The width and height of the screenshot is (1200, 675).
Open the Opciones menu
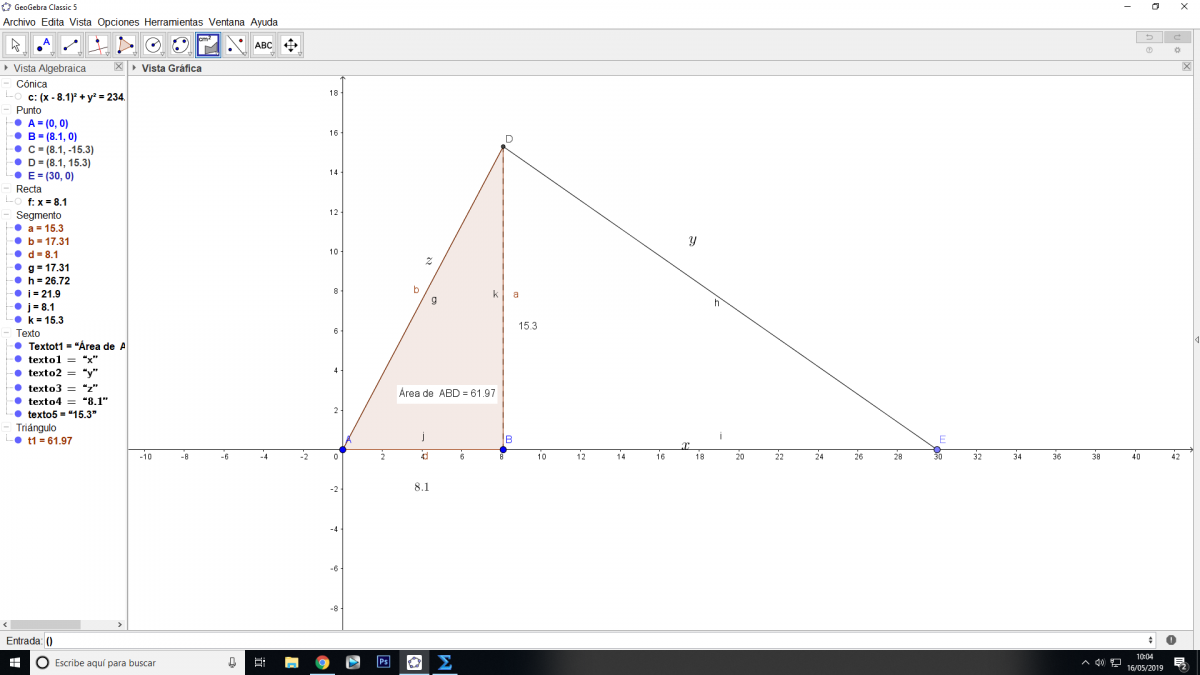click(x=118, y=21)
